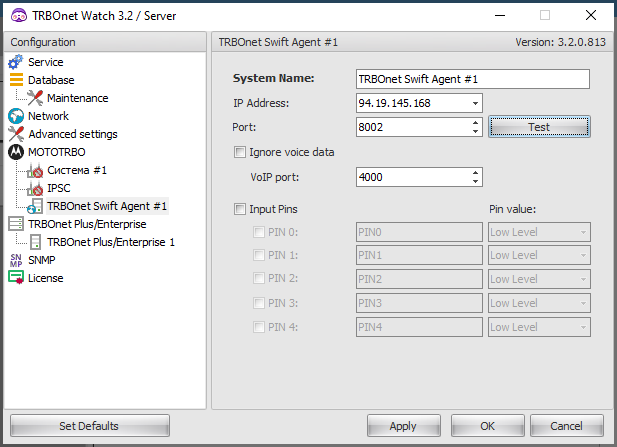Open the License page

(x=46, y=278)
